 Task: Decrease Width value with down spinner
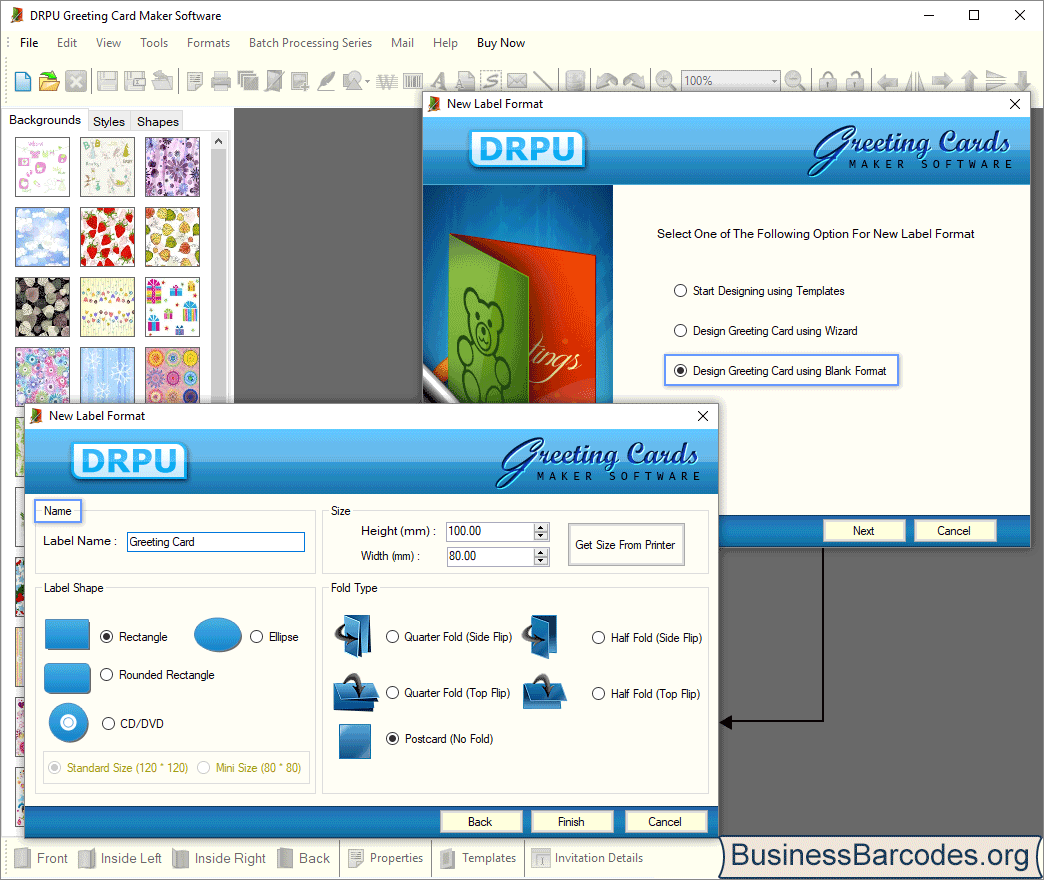pos(541,560)
